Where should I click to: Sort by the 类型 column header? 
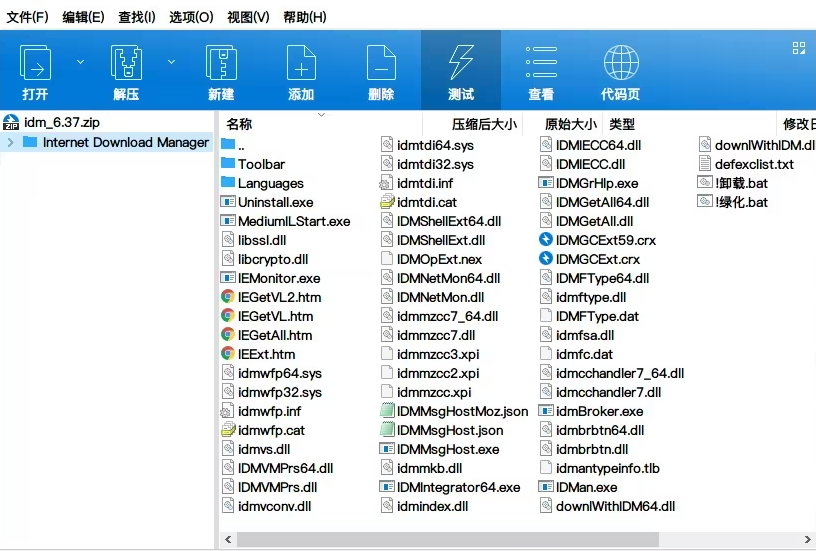622,124
